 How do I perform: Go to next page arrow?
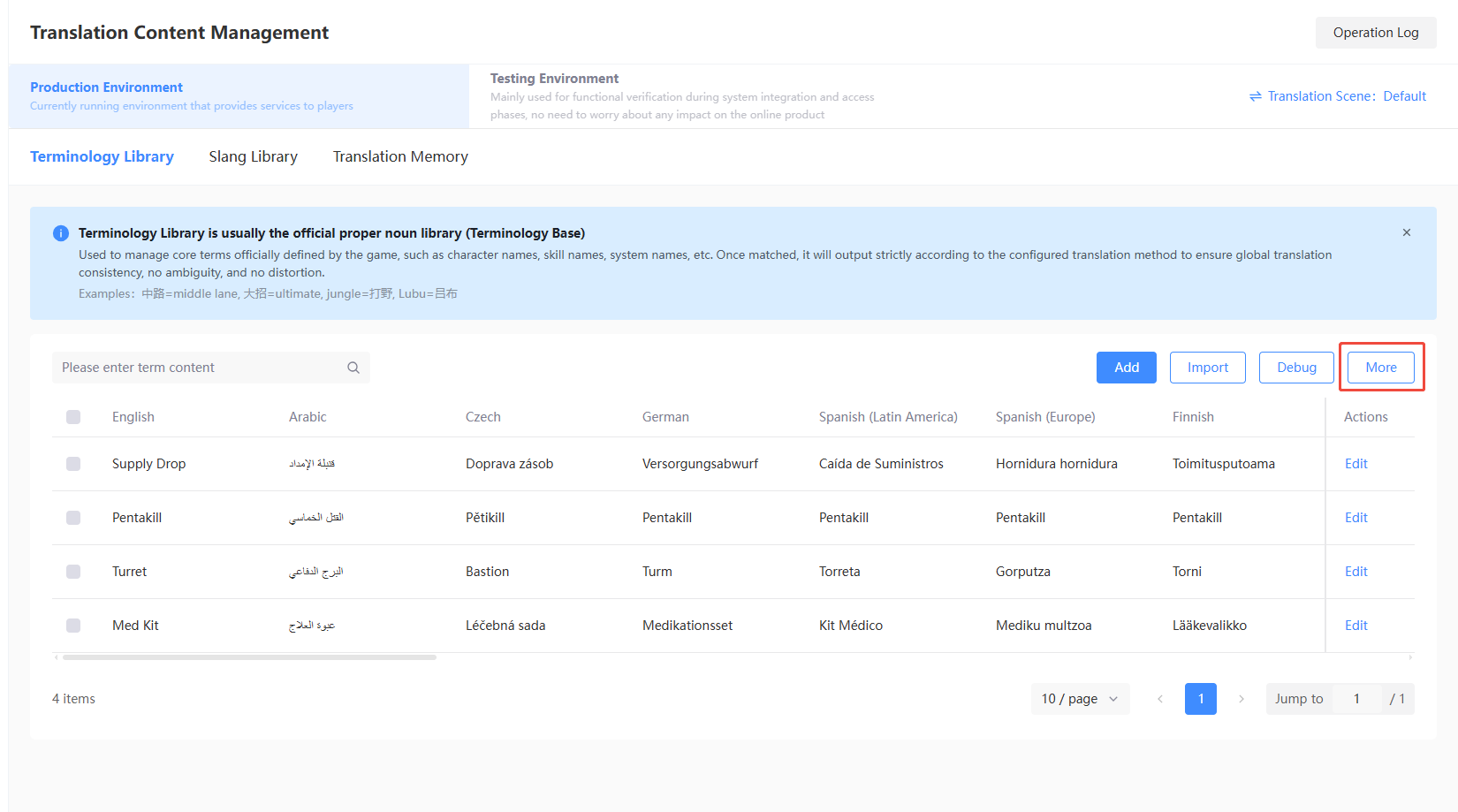click(x=1242, y=699)
